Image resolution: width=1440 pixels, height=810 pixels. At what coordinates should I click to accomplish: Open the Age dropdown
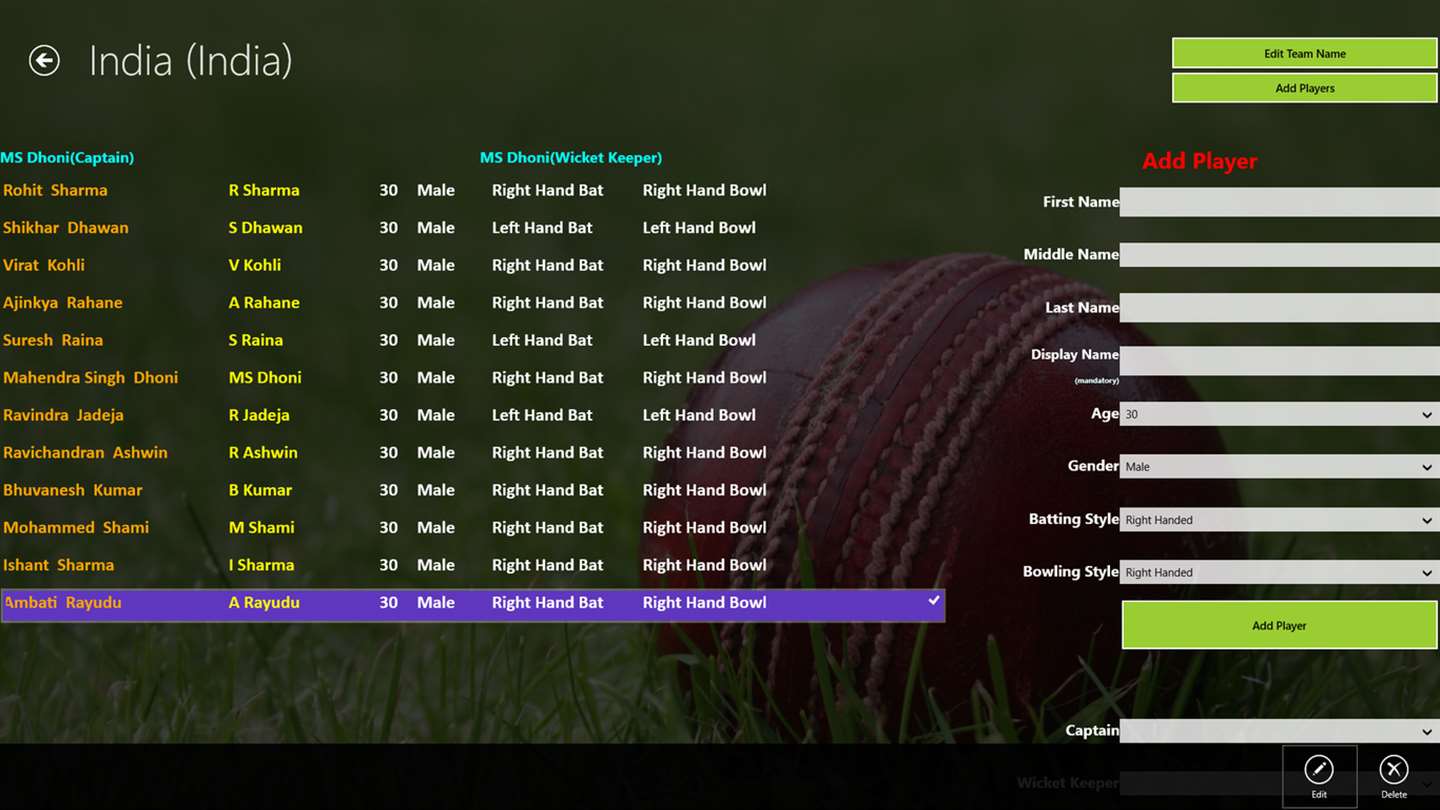pyautogui.click(x=1280, y=414)
